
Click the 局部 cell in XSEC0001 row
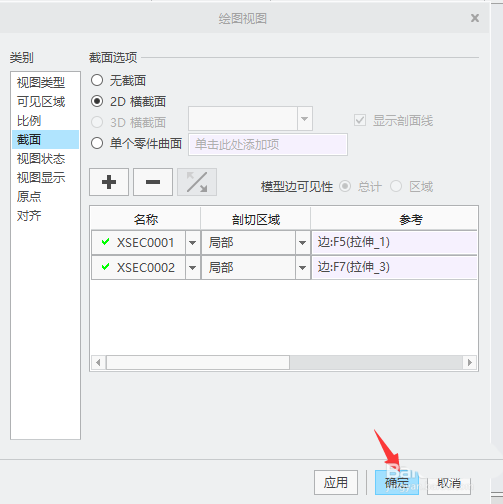pos(248,243)
